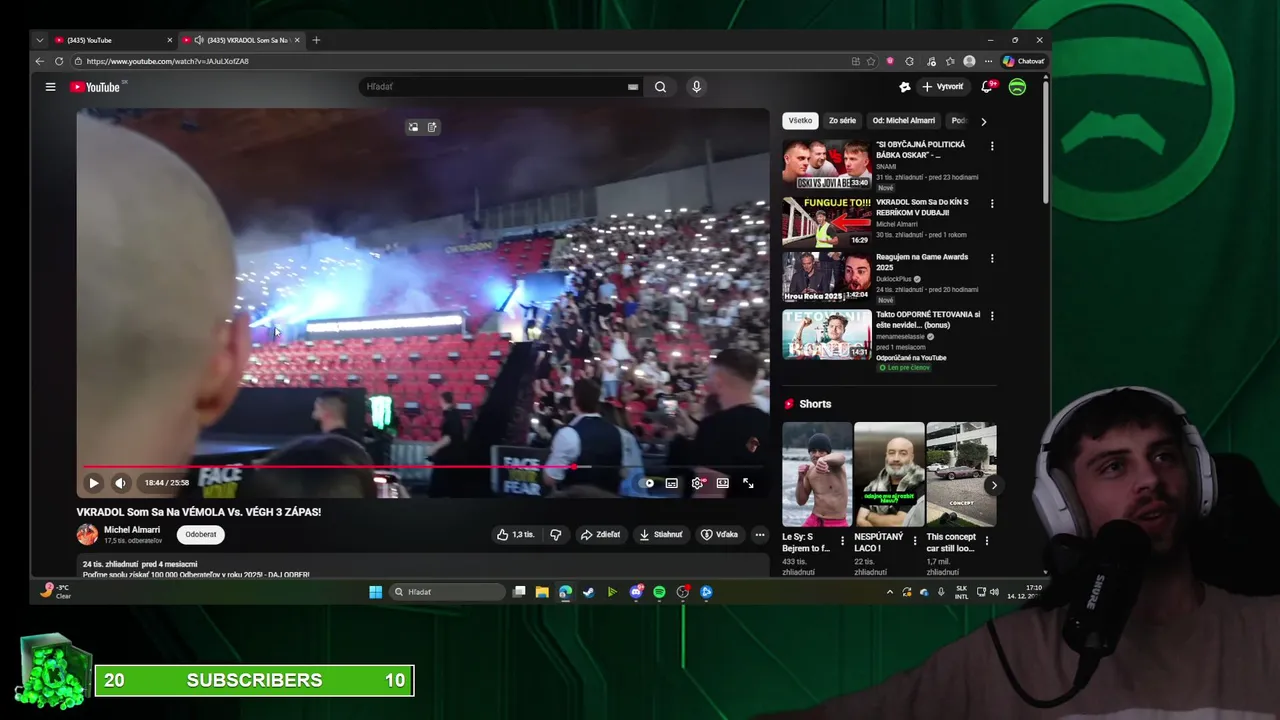Open player settings gear
This screenshot has height=720, width=1280.
click(698, 483)
